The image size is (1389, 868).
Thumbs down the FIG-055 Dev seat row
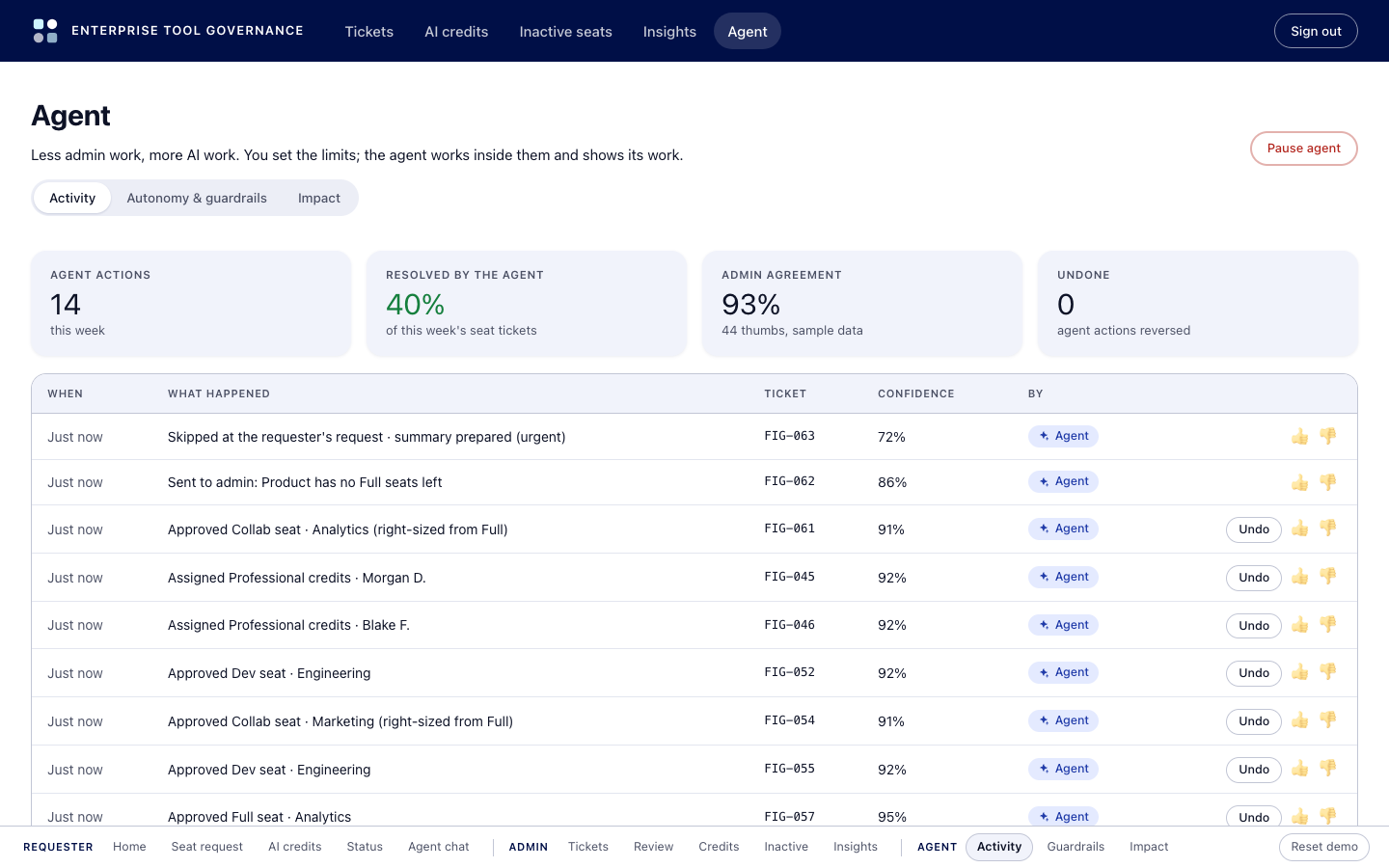click(x=1328, y=769)
